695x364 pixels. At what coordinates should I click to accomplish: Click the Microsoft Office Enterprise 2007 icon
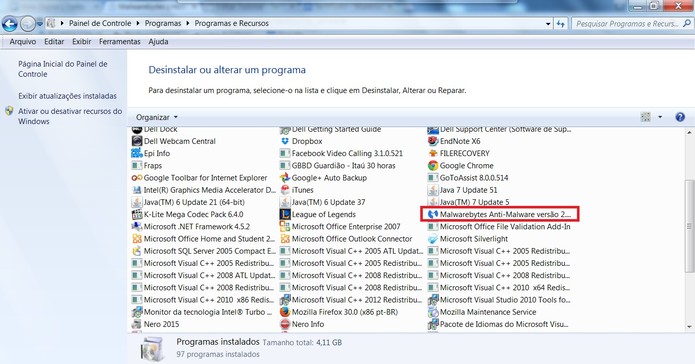click(285, 226)
